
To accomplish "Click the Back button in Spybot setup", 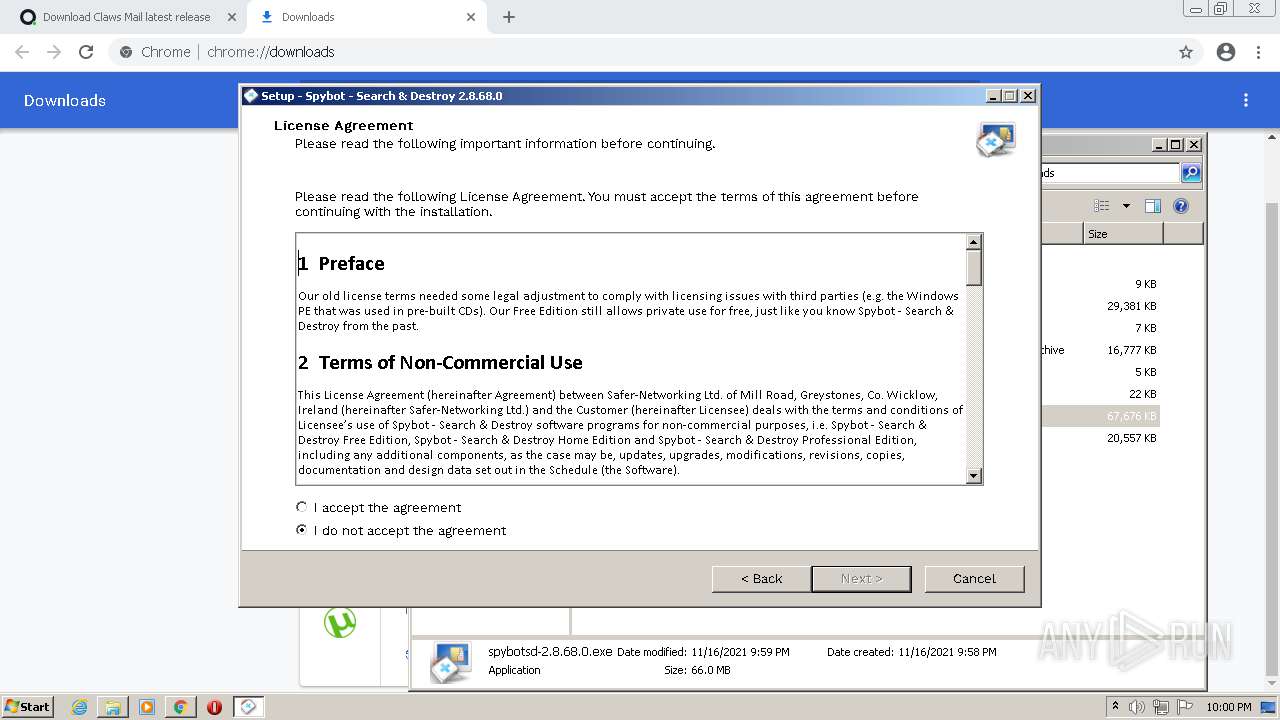I will pyautogui.click(x=761, y=578).
